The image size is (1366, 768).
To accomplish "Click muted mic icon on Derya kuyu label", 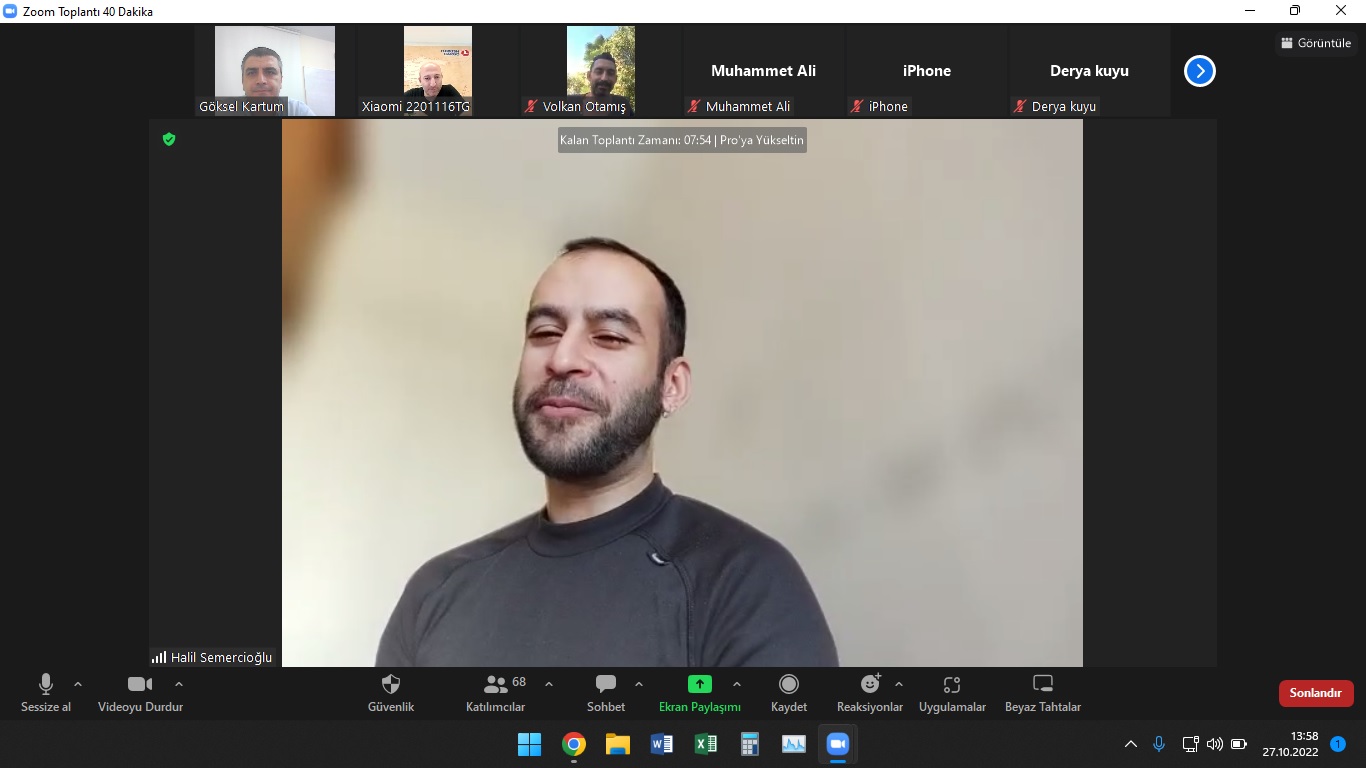I will pos(1020,106).
